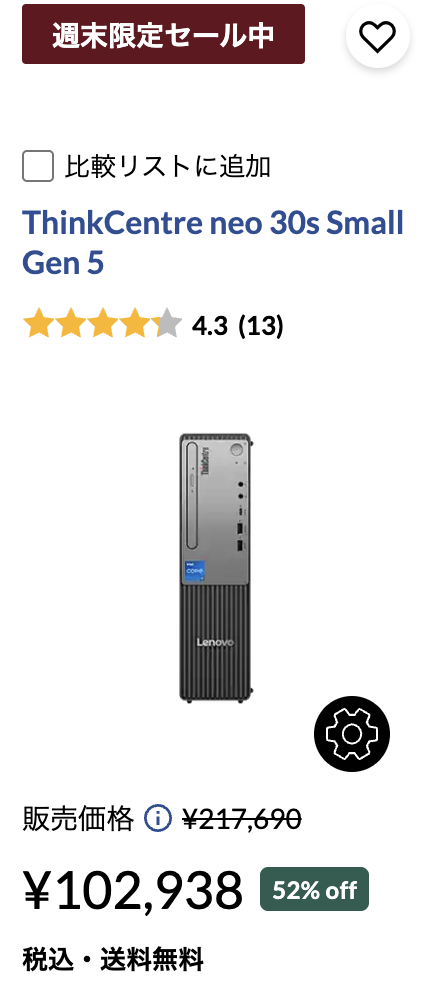Click the Intel Core sticker on the tower
Image resolution: width=436 pixels, height=994 pixels.
(196, 569)
